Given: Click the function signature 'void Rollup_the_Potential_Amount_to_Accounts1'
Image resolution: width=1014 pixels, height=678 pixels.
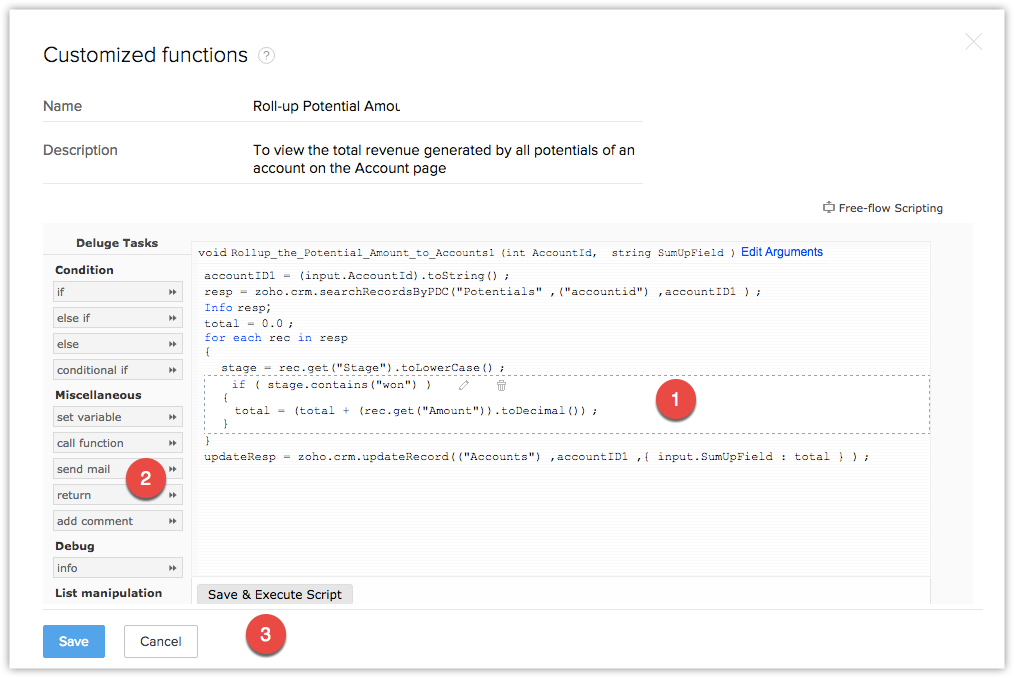Looking at the screenshot, I should [346, 252].
